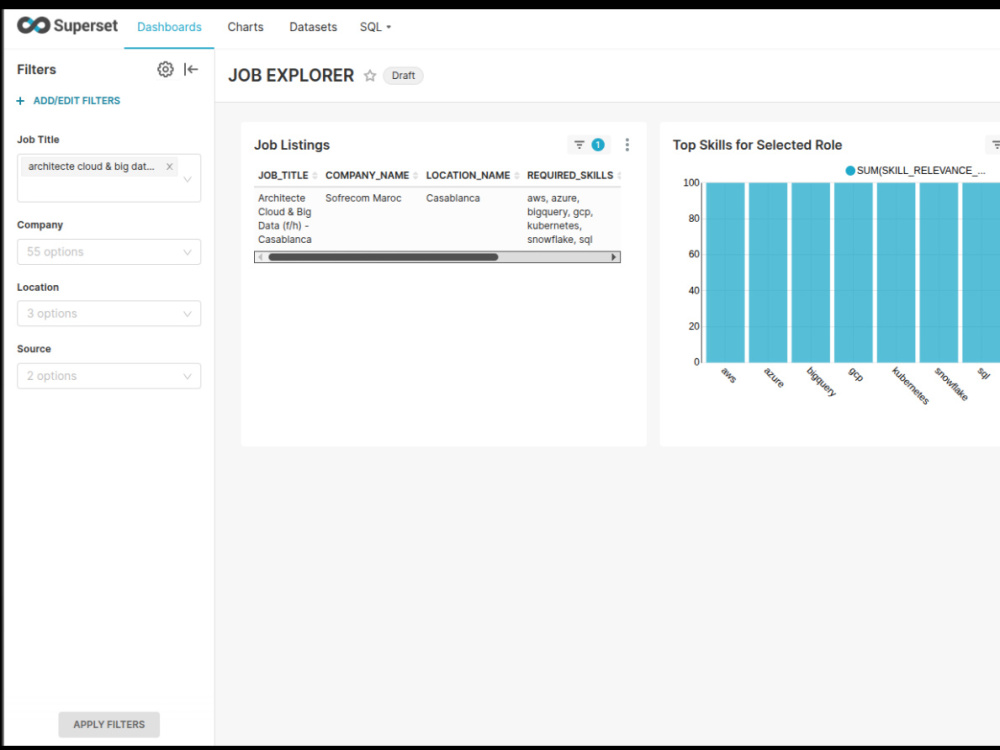
Task: Click the COMPANY_NAME column header
Action: (x=367, y=175)
